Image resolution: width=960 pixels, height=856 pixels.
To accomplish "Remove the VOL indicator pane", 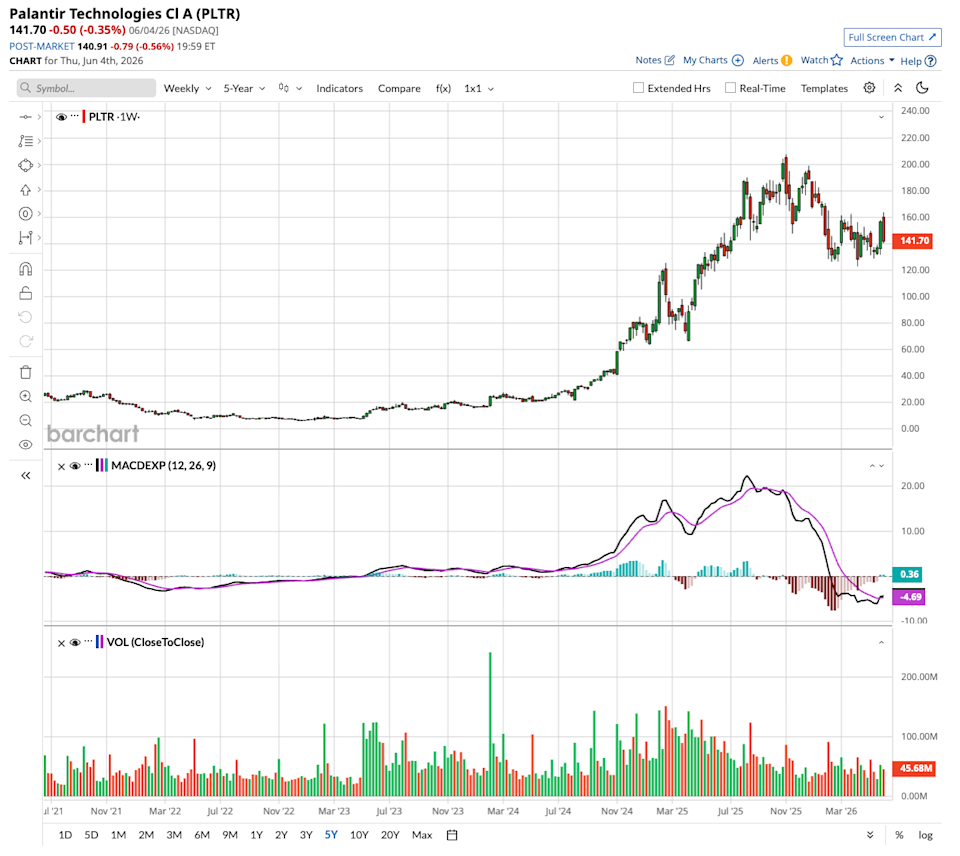I will click(61, 643).
